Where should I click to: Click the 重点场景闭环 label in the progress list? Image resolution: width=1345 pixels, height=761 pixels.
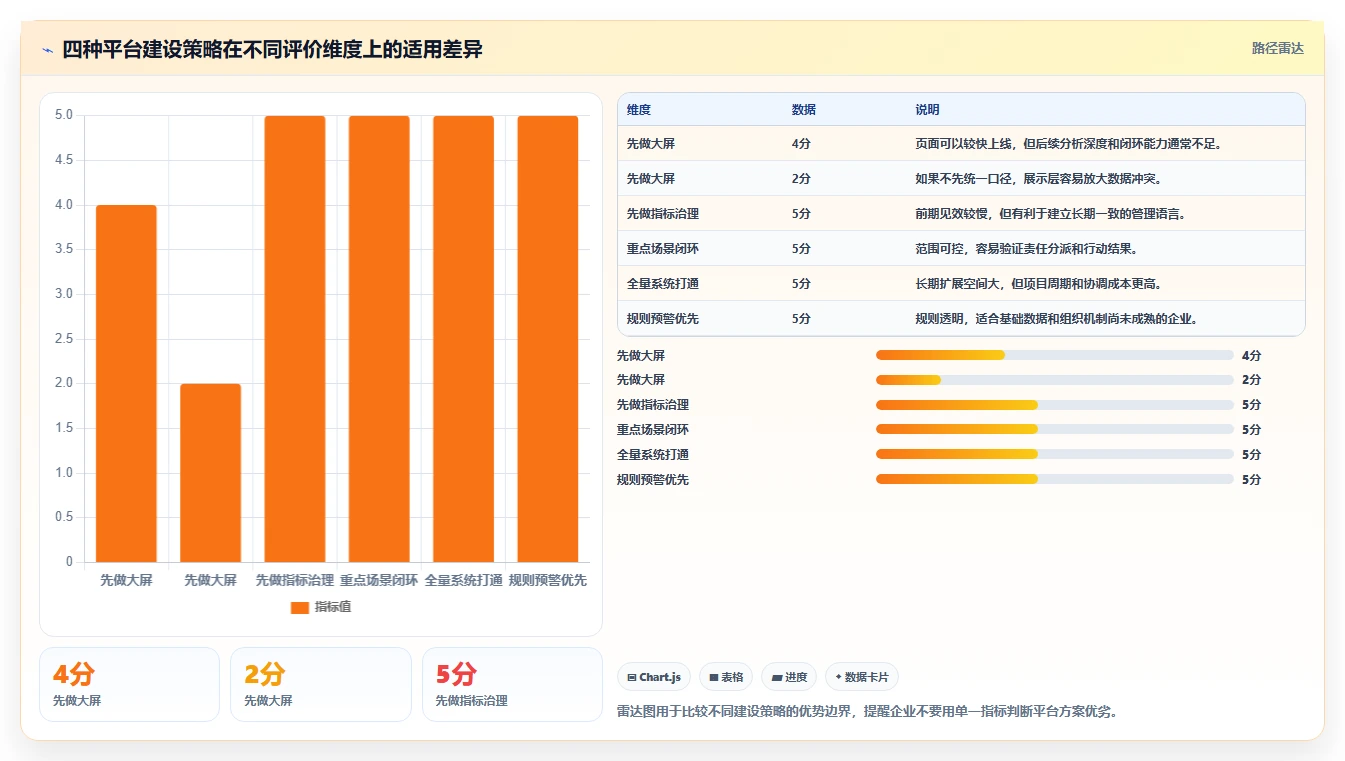(653, 430)
